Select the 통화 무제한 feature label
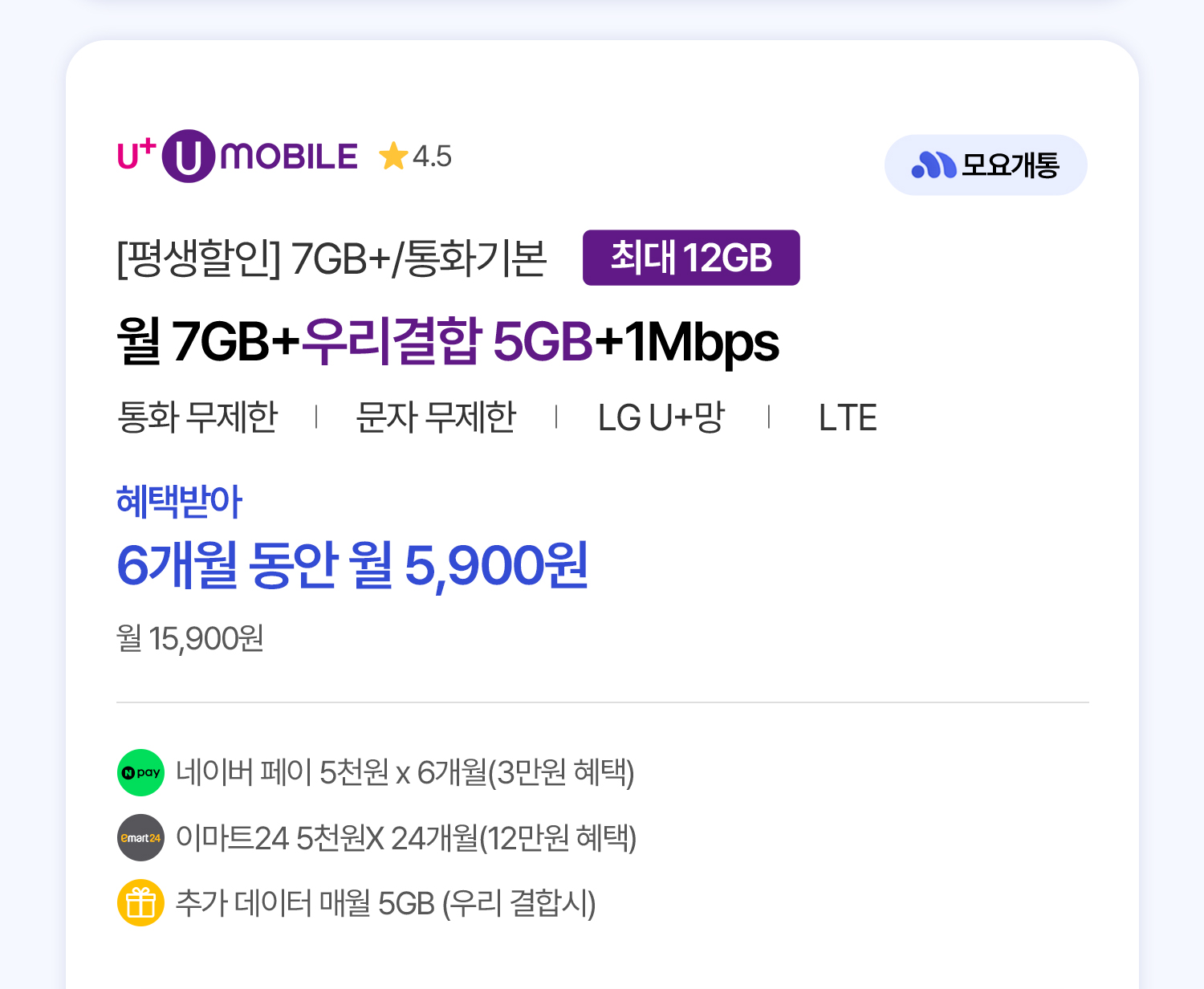The width and height of the screenshot is (1204, 989). pos(197,417)
